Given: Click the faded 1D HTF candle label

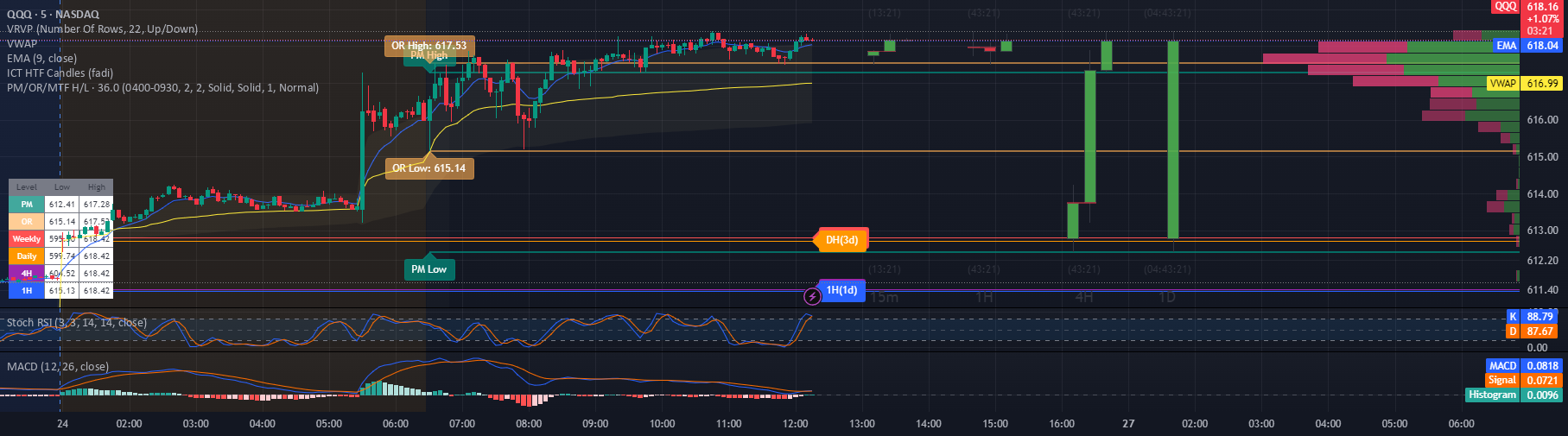Looking at the screenshot, I should click(x=1167, y=298).
